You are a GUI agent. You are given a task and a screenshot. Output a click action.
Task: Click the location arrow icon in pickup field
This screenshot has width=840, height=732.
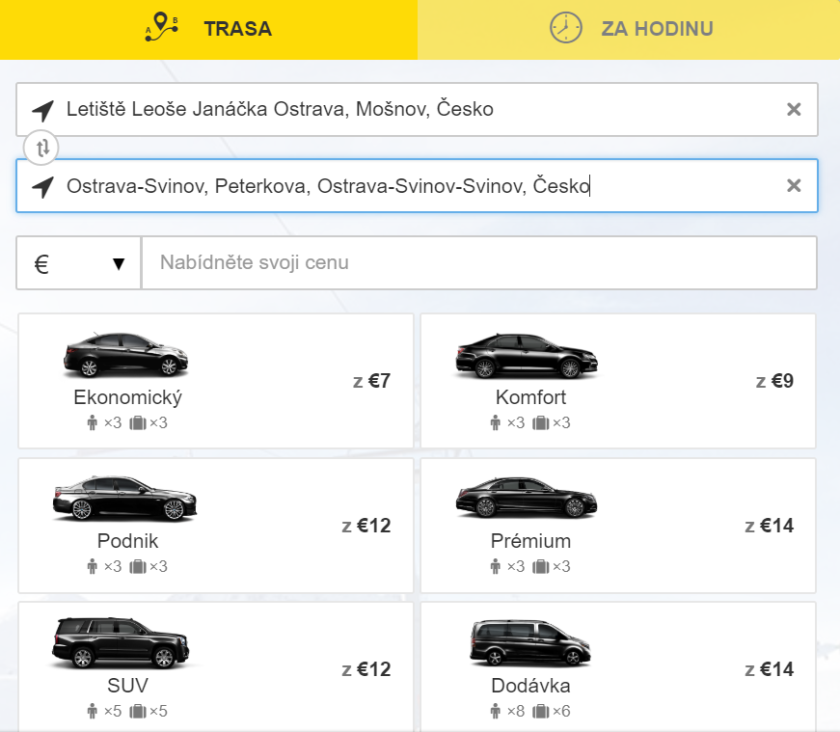pyautogui.click(x=42, y=110)
